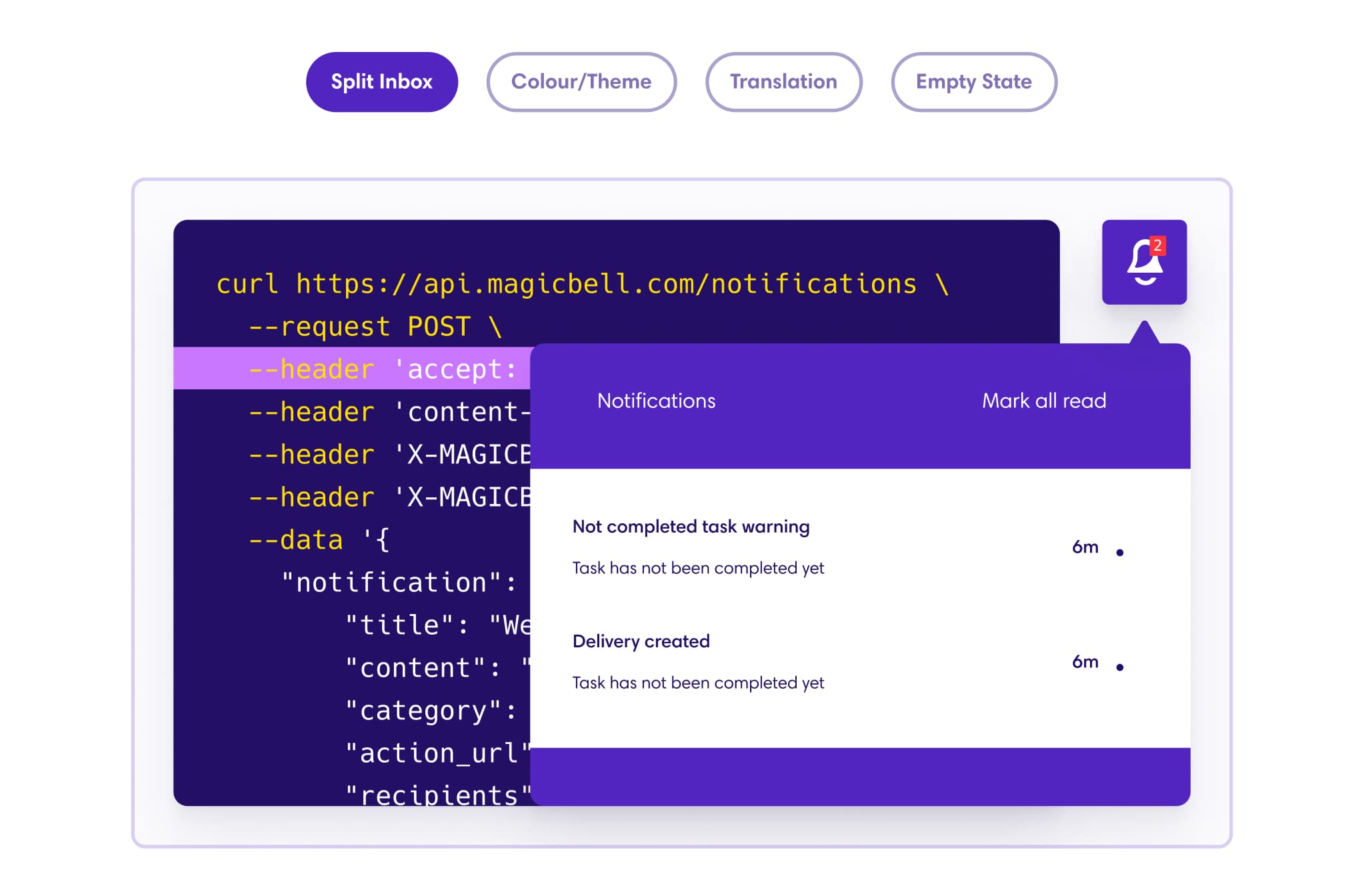Select the Split Inbox tab

381,82
